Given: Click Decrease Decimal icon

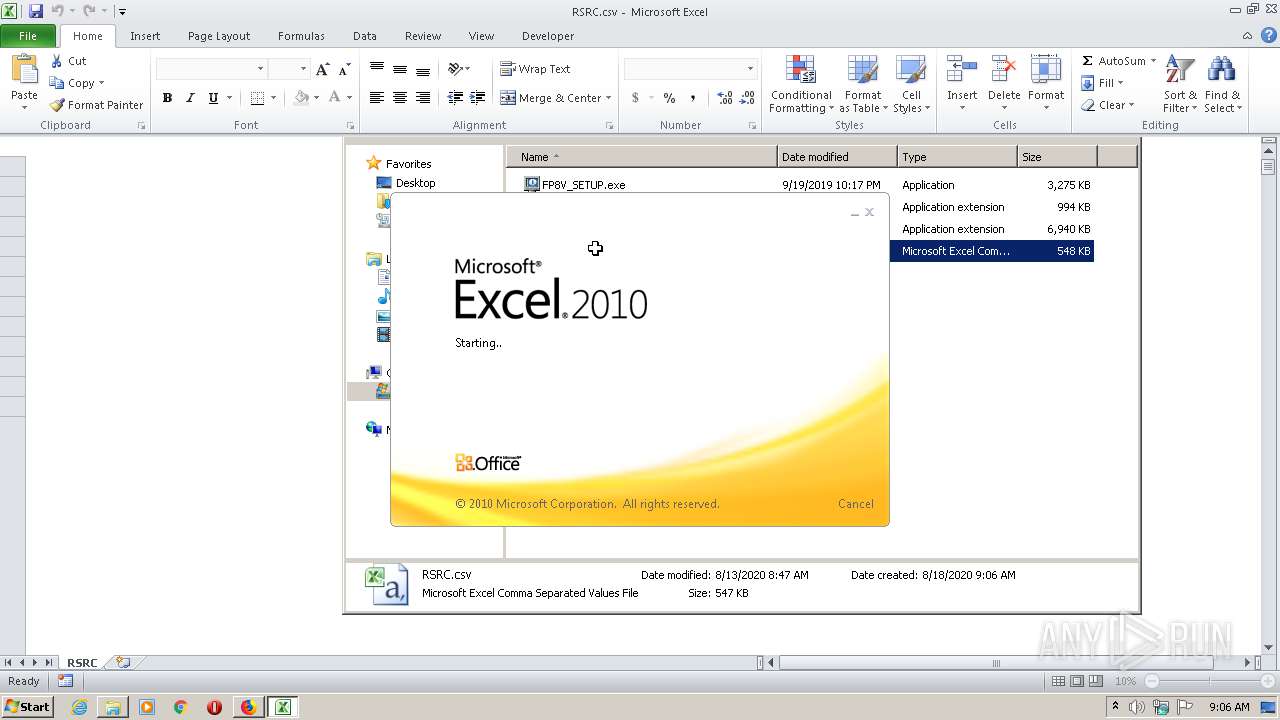Looking at the screenshot, I should coord(748,98).
